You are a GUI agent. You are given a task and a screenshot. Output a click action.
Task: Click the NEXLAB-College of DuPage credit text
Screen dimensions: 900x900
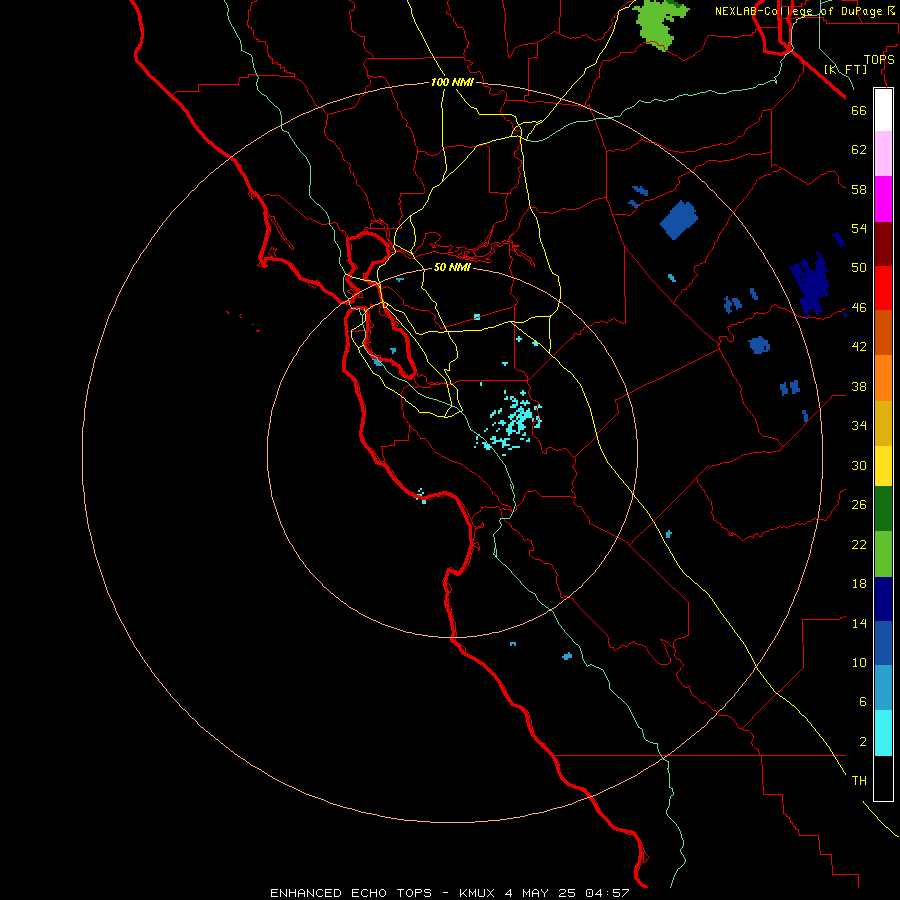(806, 11)
